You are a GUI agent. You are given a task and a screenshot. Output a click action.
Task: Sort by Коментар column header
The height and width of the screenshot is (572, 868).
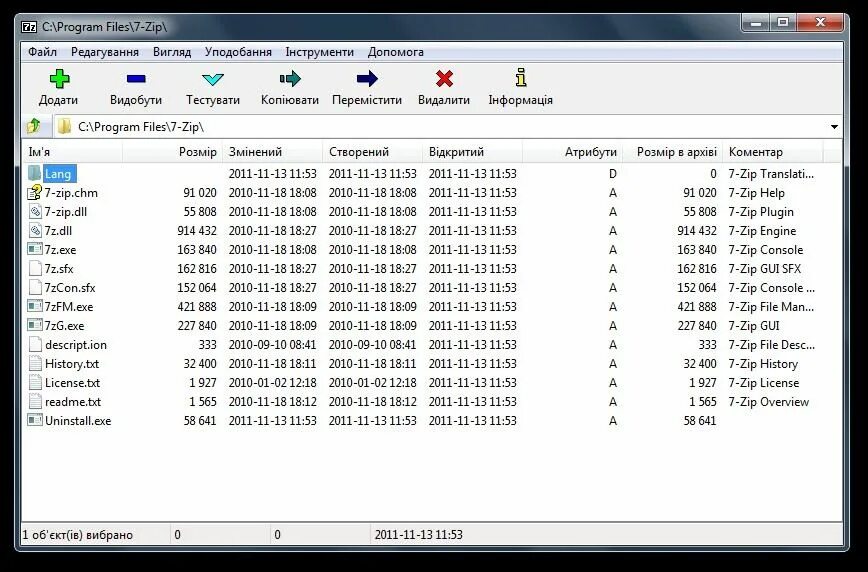click(x=773, y=152)
